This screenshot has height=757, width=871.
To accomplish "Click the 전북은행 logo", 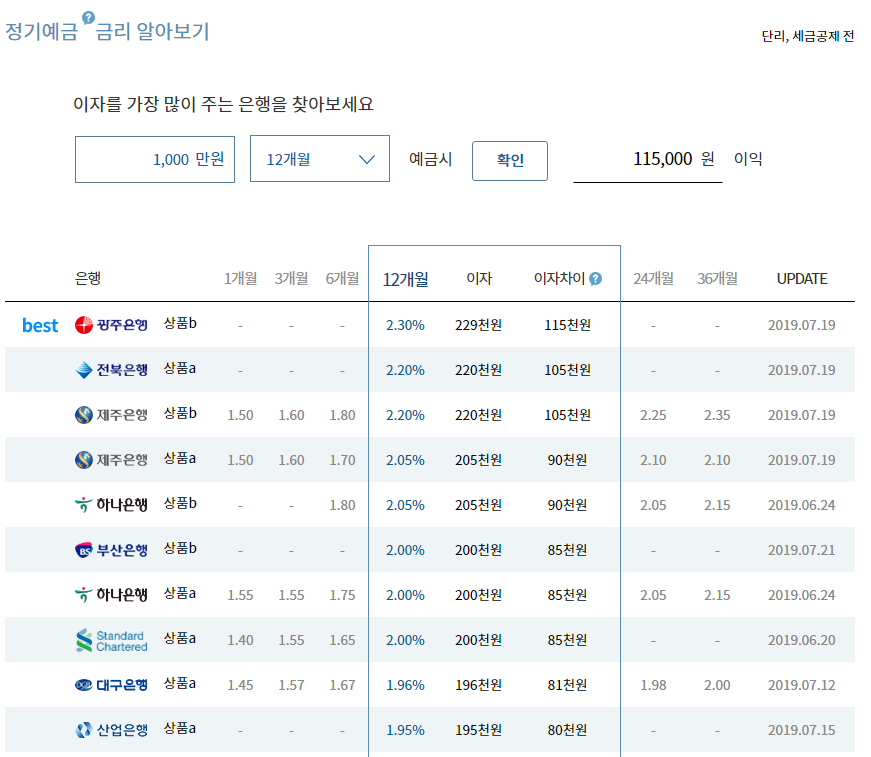I will click(111, 370).
